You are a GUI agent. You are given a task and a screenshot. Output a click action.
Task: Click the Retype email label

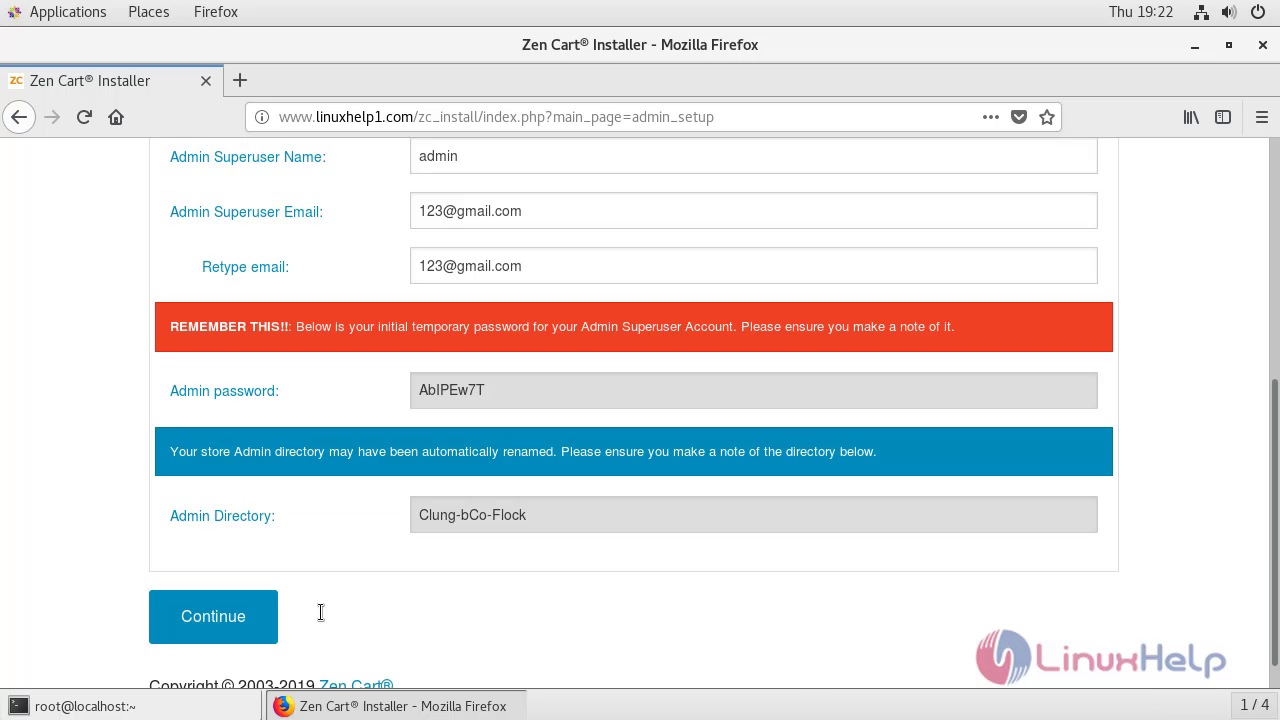(x=245, y=267)
